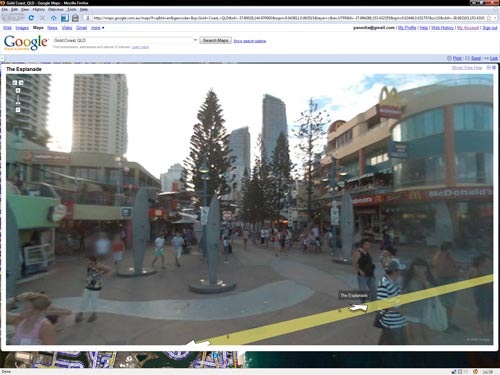This screenshot has height=375, width=500.
Task: Toggle Street View full-screen size button
Action: [489, 68]
